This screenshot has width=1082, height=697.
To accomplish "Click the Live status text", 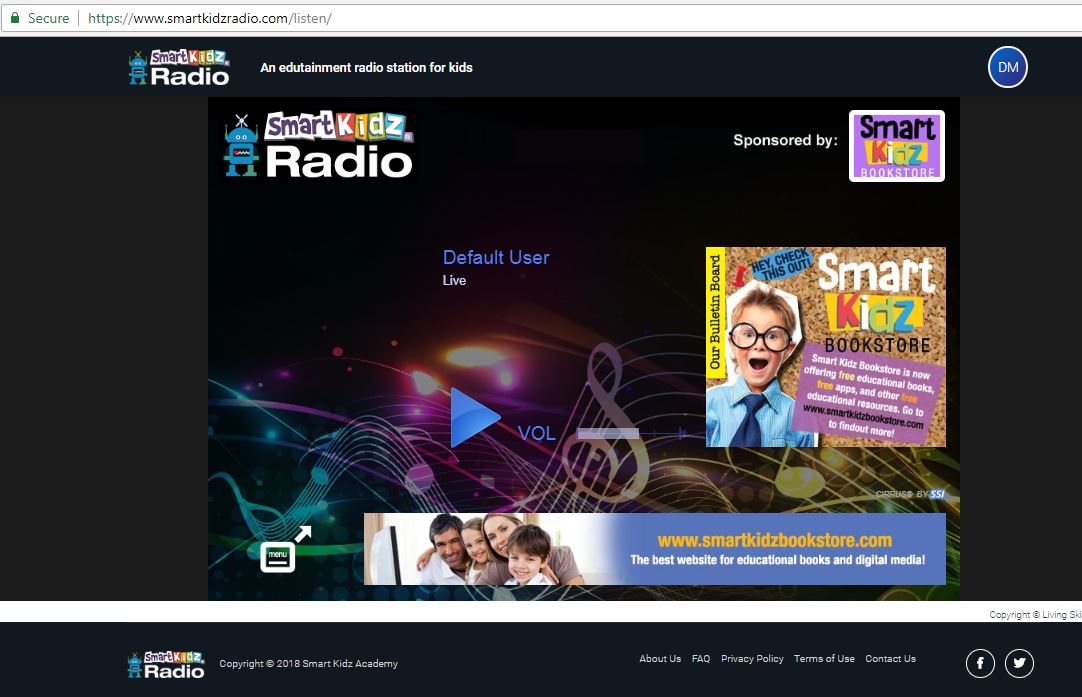I will pos(454,280).
